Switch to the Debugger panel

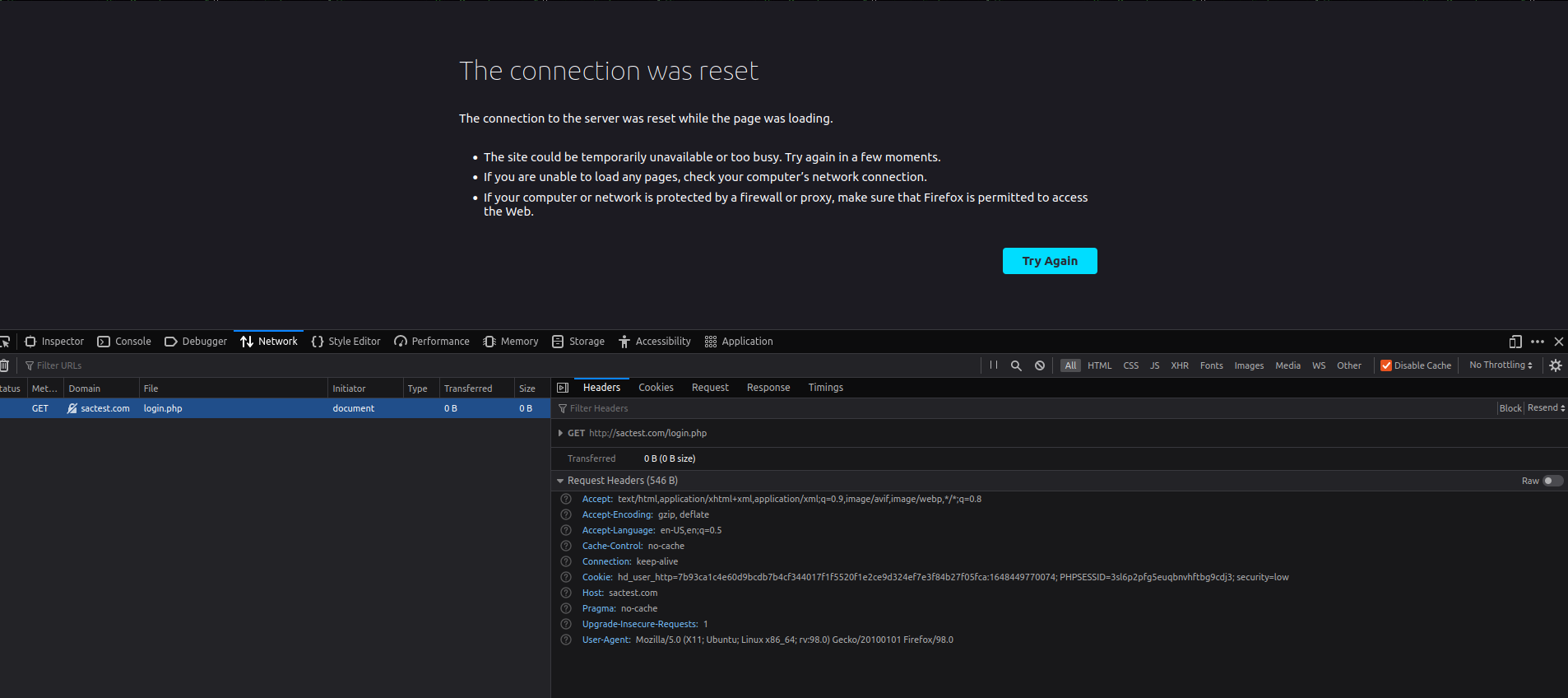(196, 342)
